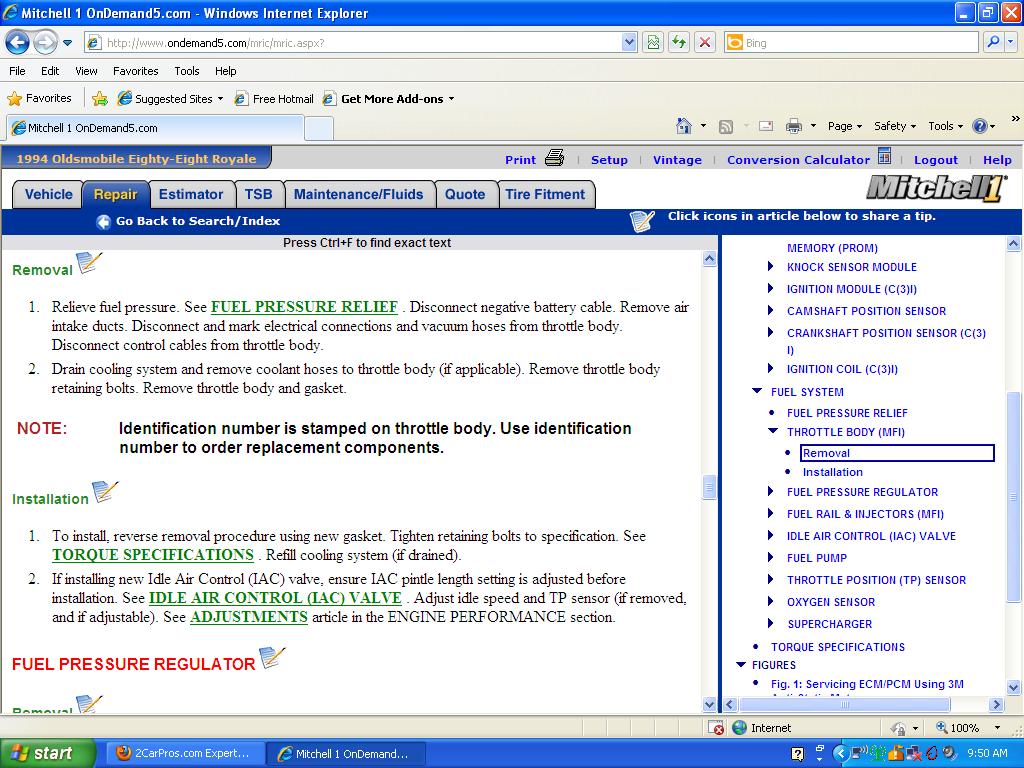Click the Setup link
Viewport: 1024px width, 768px height.
point(609,160)
